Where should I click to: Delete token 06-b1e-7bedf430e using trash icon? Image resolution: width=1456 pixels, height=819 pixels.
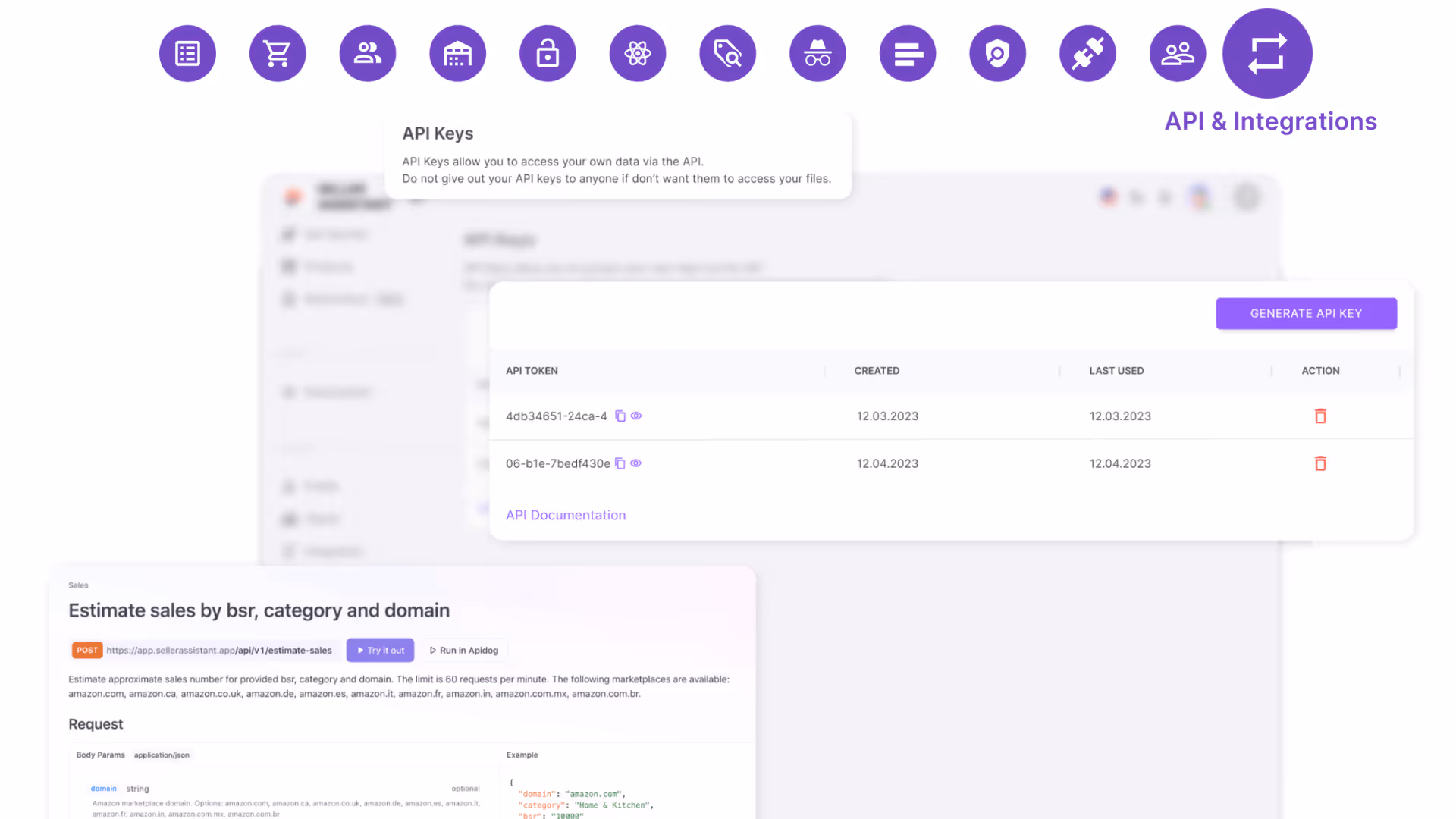tap(1320, 463)
